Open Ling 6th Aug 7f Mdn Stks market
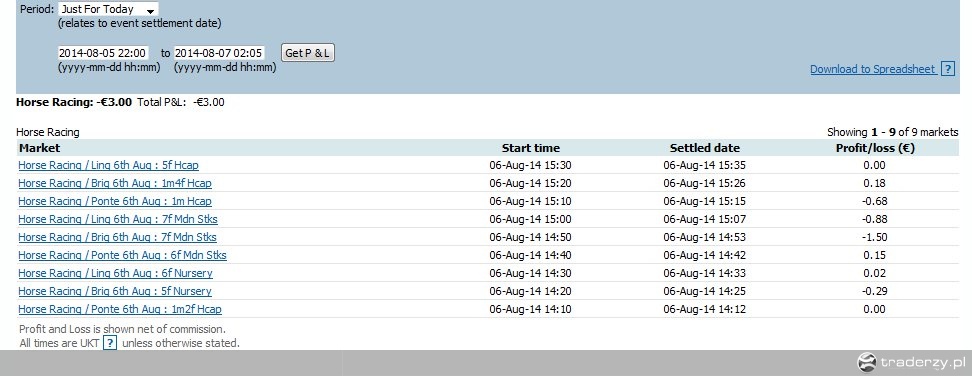972x376 pixels. pos(118,219)
